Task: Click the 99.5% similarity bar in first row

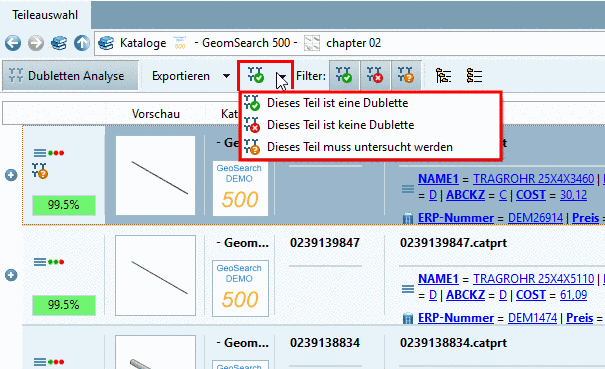Action: pos(64,205)
